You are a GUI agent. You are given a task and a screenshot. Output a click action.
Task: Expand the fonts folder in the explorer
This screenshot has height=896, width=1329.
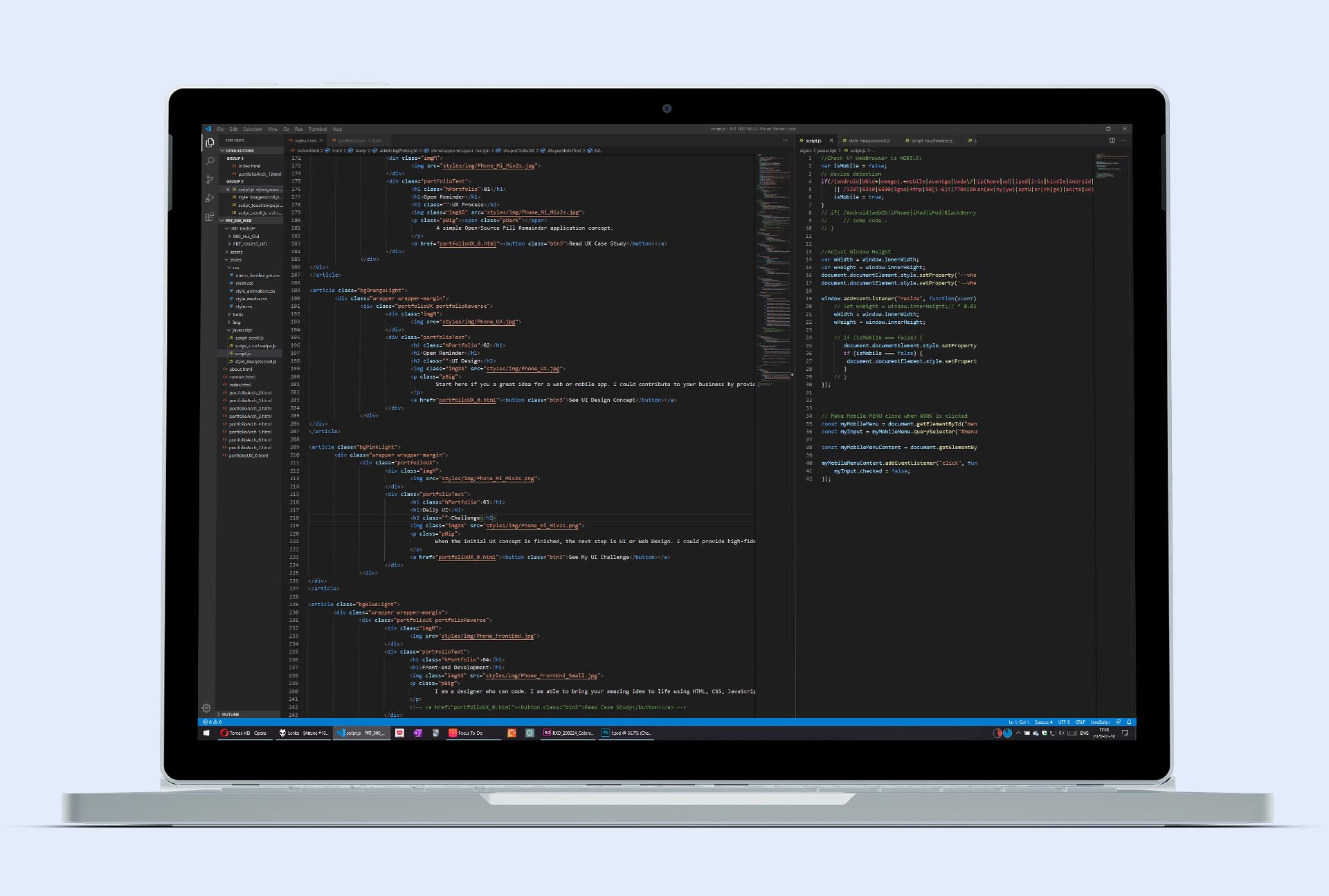(x=237, y=314)
